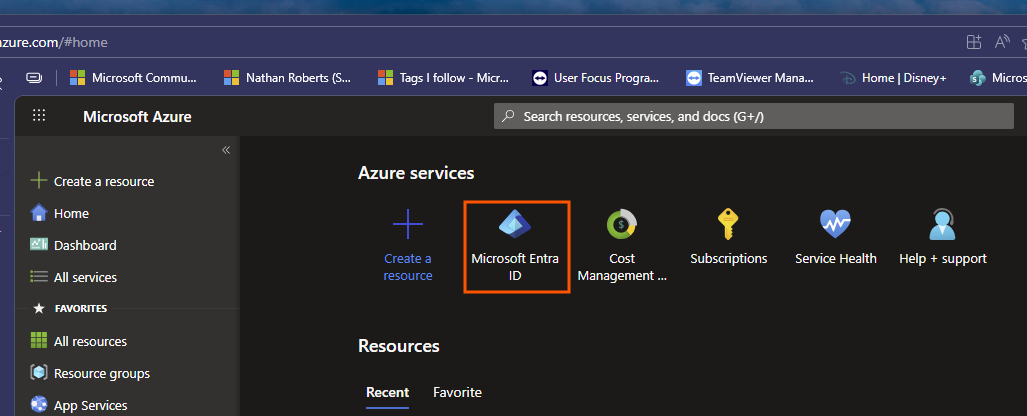Click the All resources grid icon
The height and width of the screenshot is (416, 1027).
click(39, 341)
